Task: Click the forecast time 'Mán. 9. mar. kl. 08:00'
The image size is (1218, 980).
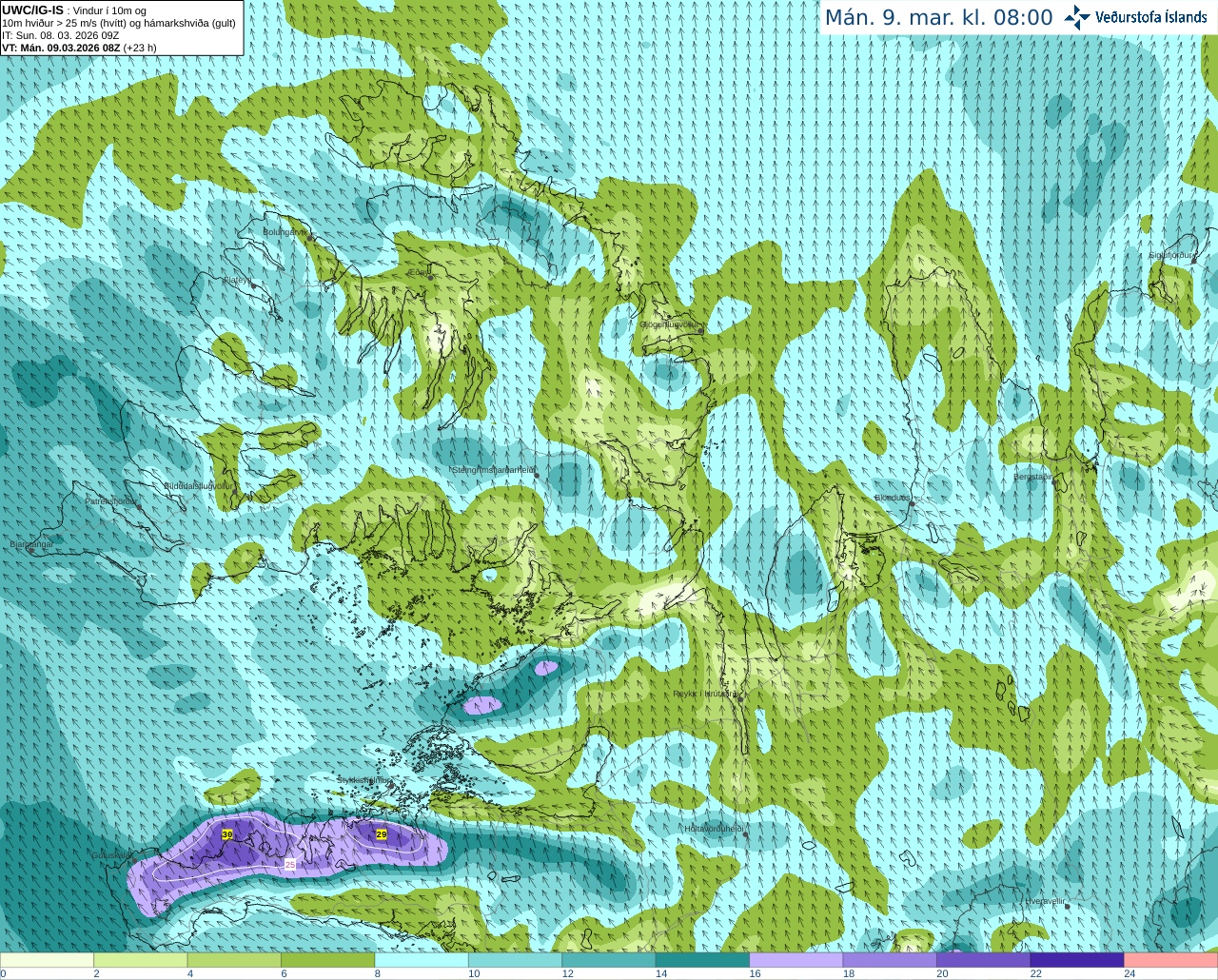Action: [x=938, y=18]
